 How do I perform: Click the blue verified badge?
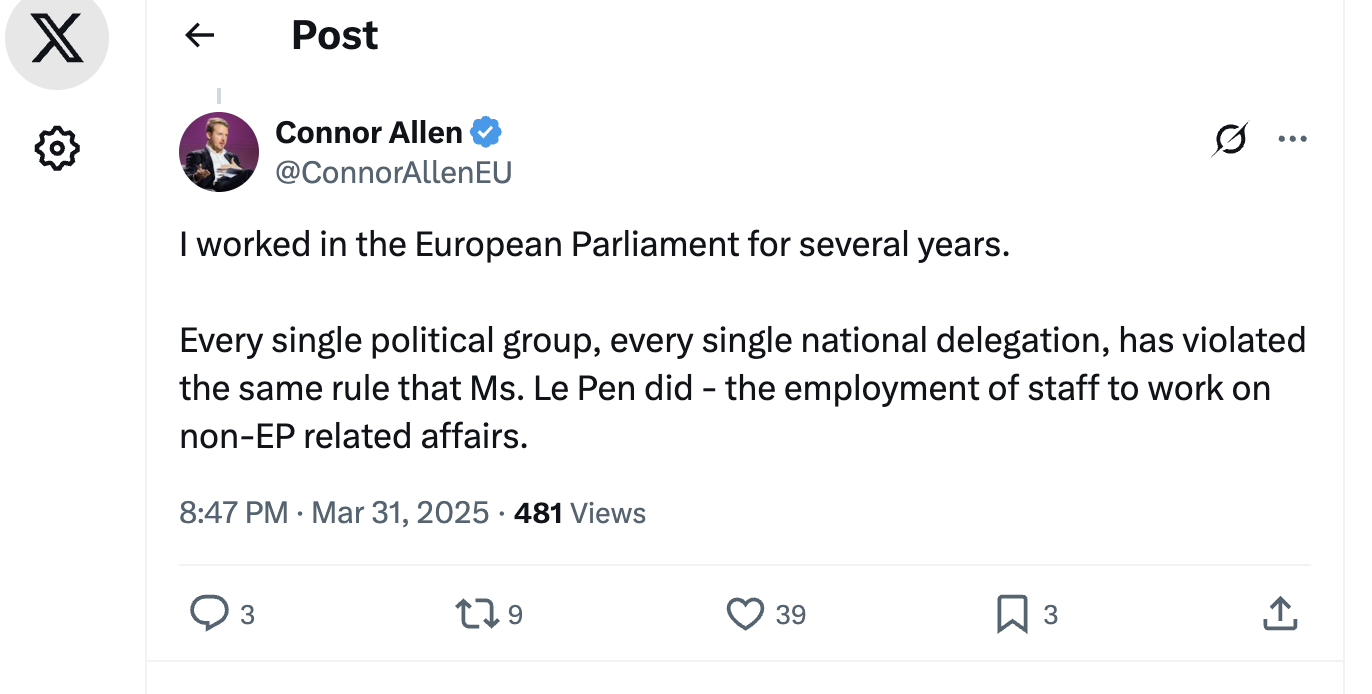[486, 132]
